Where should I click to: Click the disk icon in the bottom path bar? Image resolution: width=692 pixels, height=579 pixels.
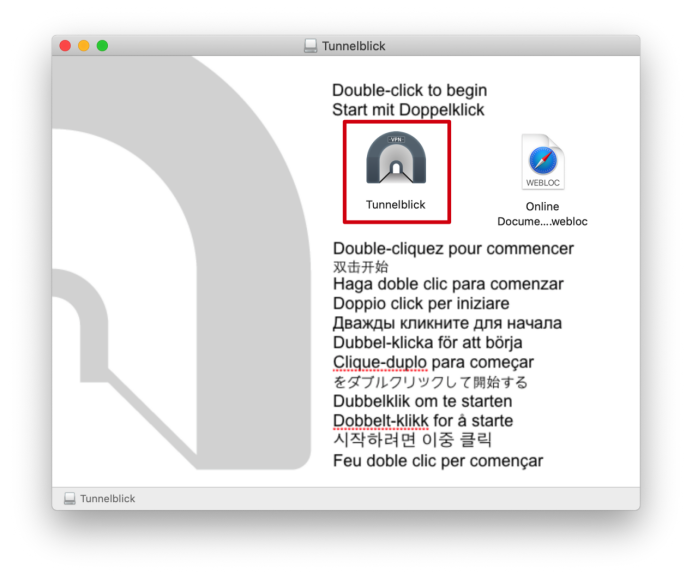tap(69, 498)
